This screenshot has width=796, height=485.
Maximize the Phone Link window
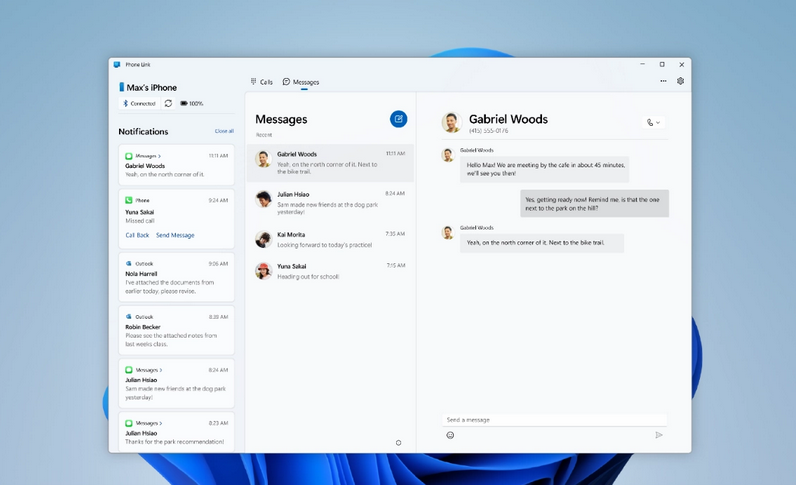(x=662, y=64)
